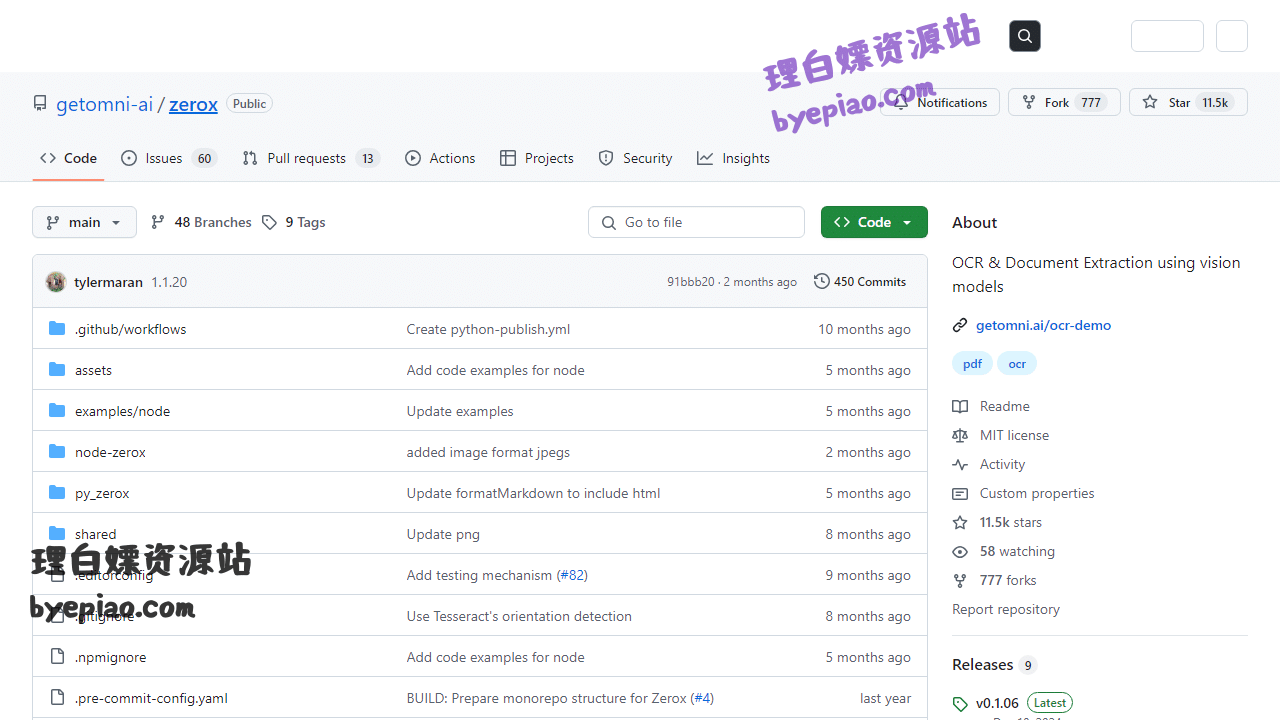Click the file icon beside .npmignore

(x=57, y=657)
